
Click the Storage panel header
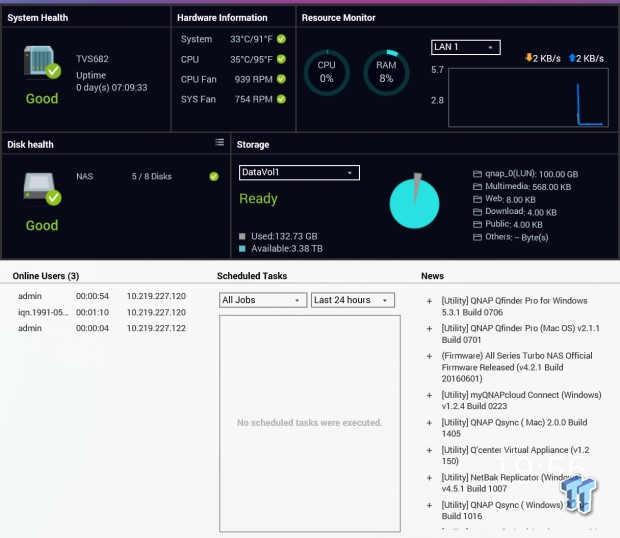(x=253, y=145)
